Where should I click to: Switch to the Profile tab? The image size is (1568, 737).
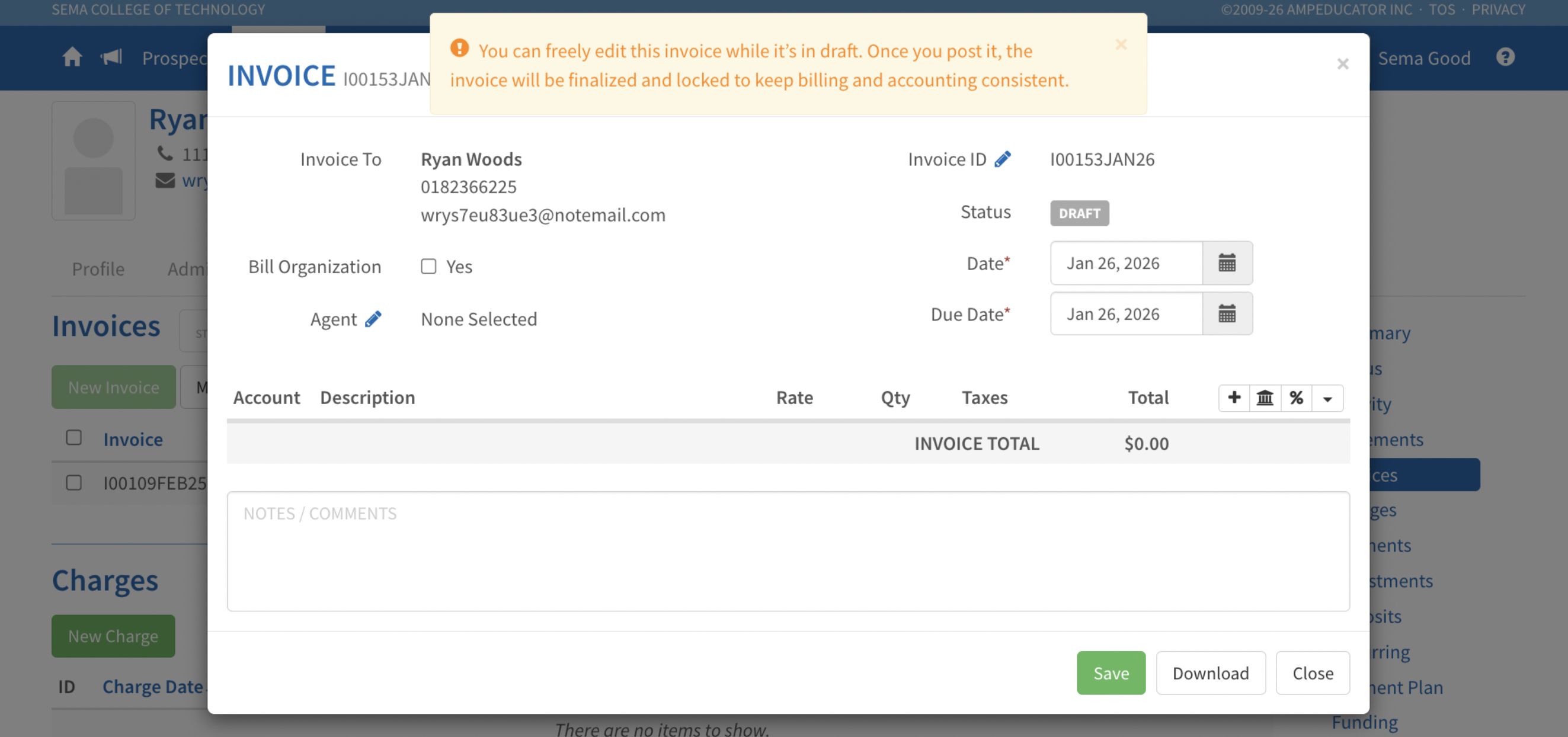tap(98, 269)
